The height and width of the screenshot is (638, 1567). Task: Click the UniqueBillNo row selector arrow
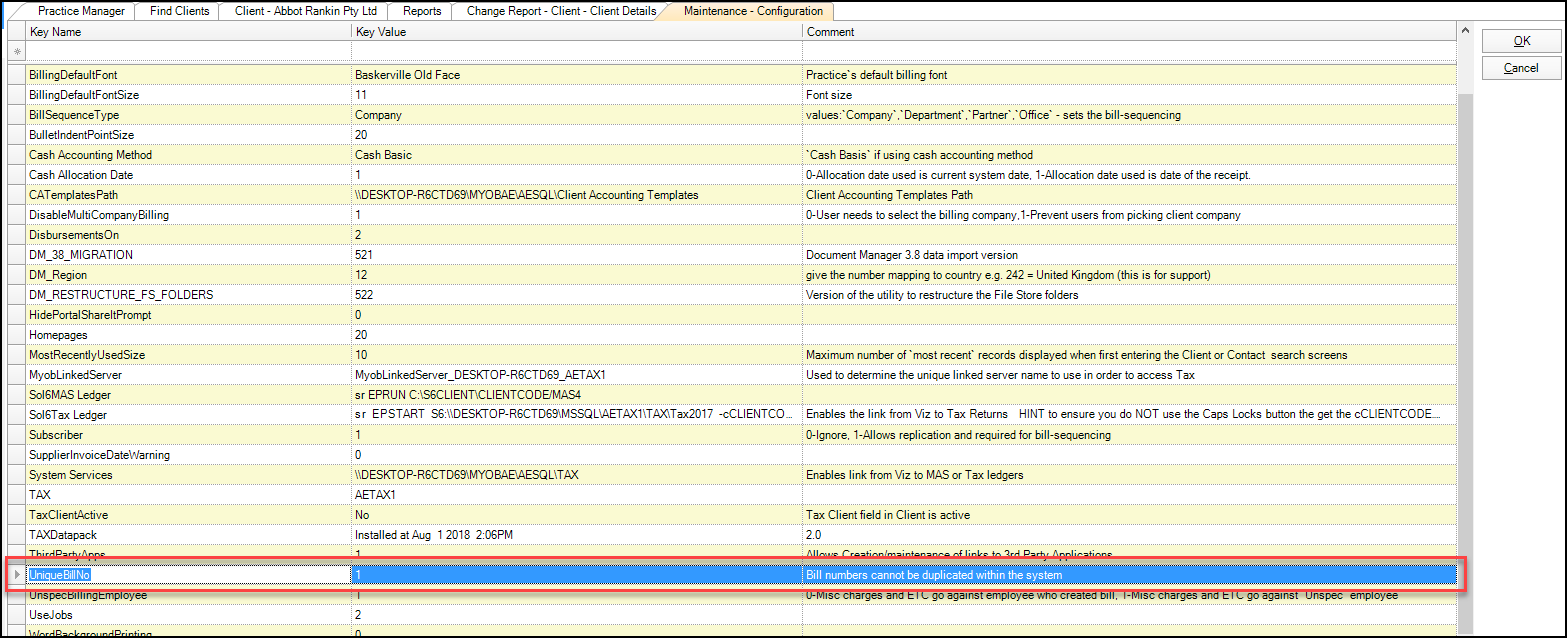click(15, 575)
